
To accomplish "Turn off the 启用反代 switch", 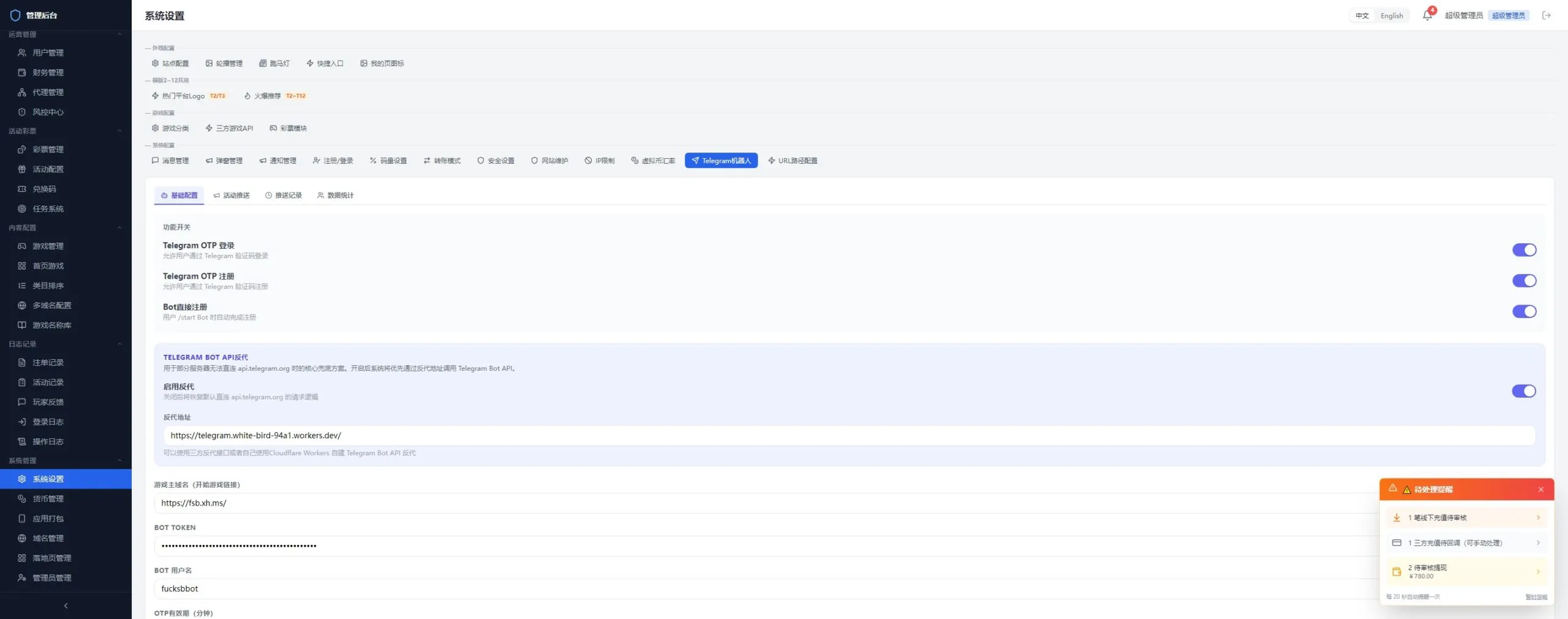I will point(1524,391).
